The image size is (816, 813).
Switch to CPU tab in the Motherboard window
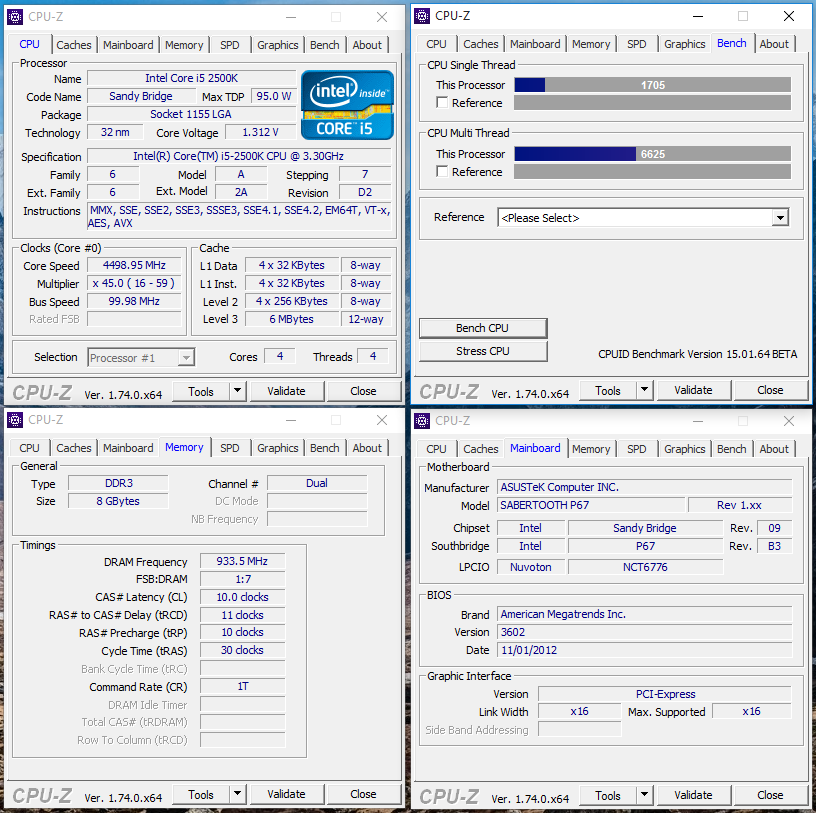tap(436, 449)
